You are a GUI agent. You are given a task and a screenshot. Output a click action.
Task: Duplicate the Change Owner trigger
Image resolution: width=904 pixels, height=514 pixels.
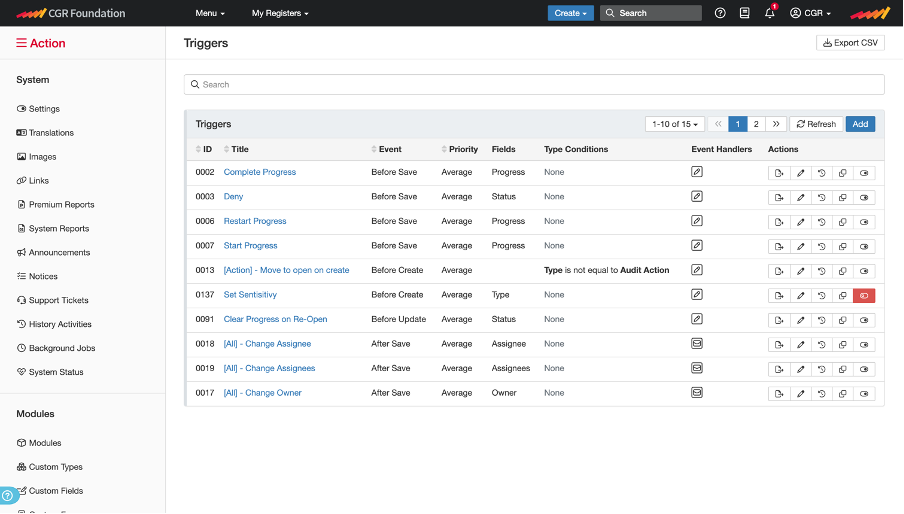pos(843,394)
